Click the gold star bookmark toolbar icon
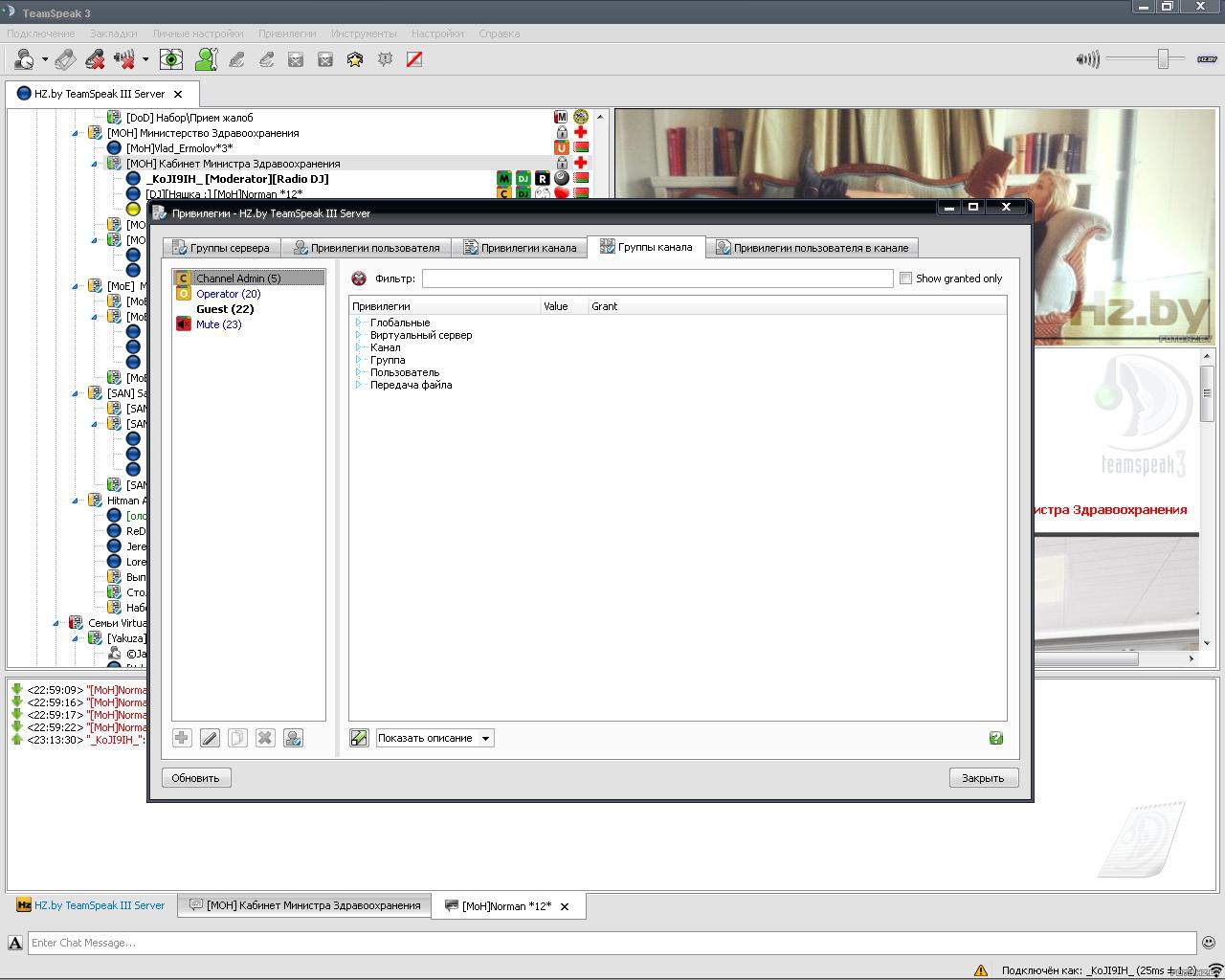Screen dimensions: 1225x980 355,59
